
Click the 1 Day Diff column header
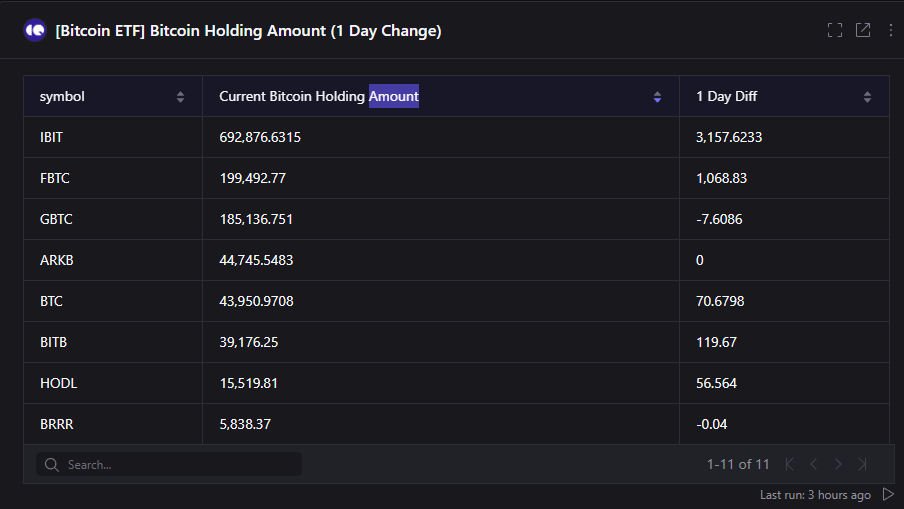726,96
